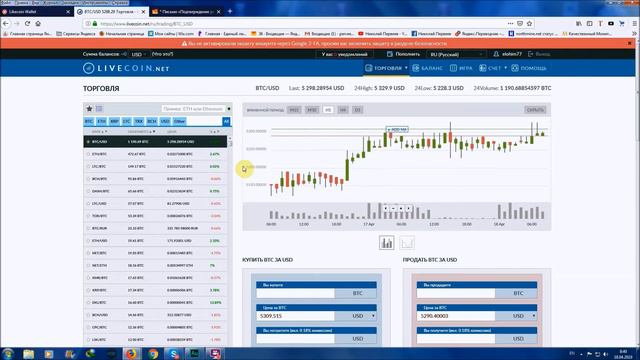Select the BTC/RUR pair radio button
Viewport: 640px width, 360px height.
(x=88, y=228)
